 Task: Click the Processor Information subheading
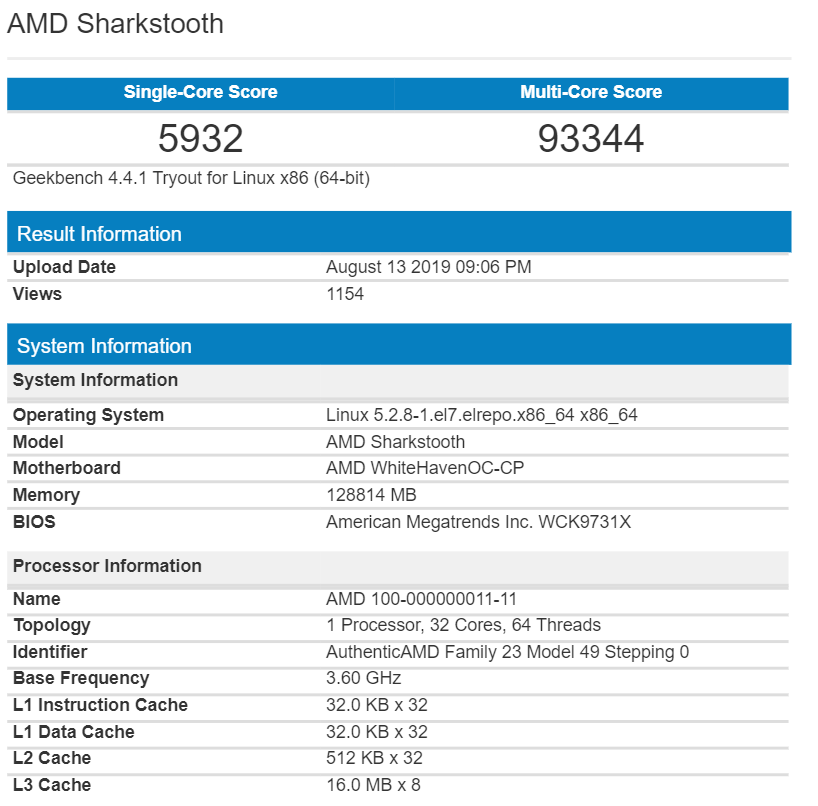click(398, 567)
